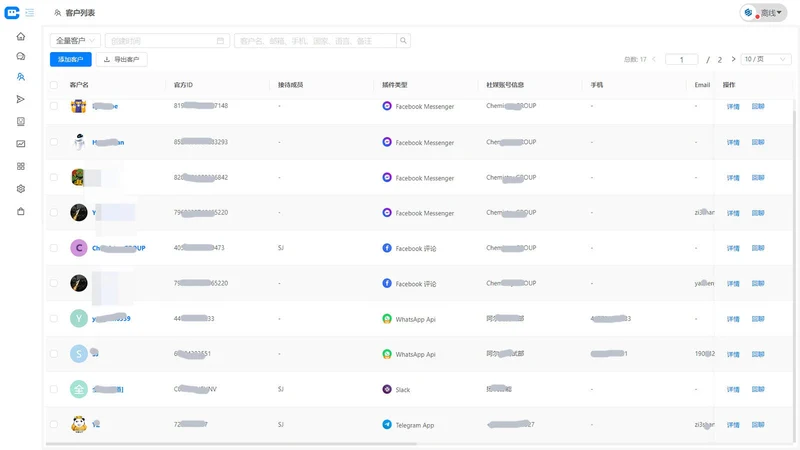Click the 导出客户 button
800x450 pixels.
pos(121,59)
